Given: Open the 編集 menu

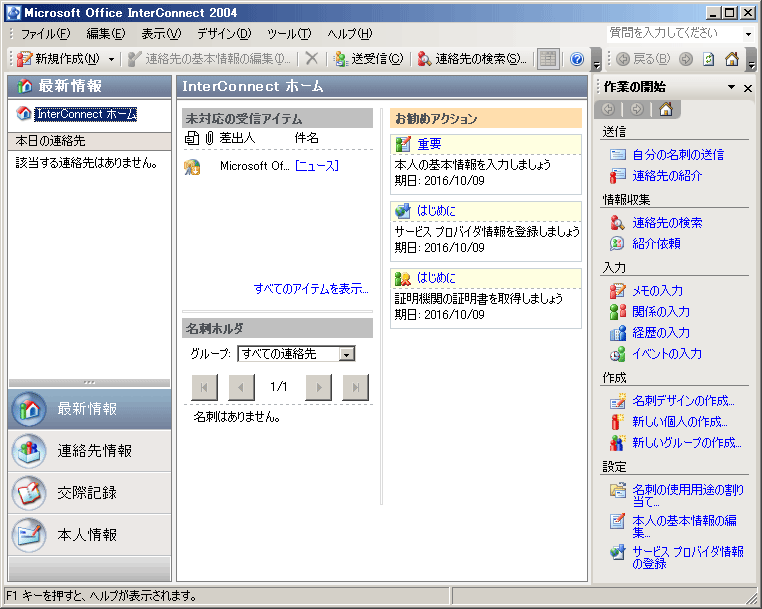Looking at the screenshot, I should [105, 34].
